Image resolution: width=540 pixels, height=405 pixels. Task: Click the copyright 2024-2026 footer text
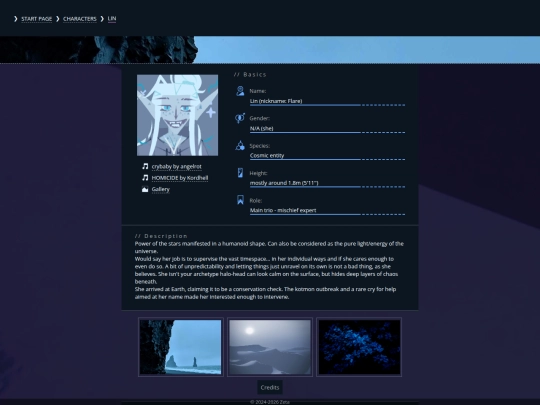click(270, 402)
